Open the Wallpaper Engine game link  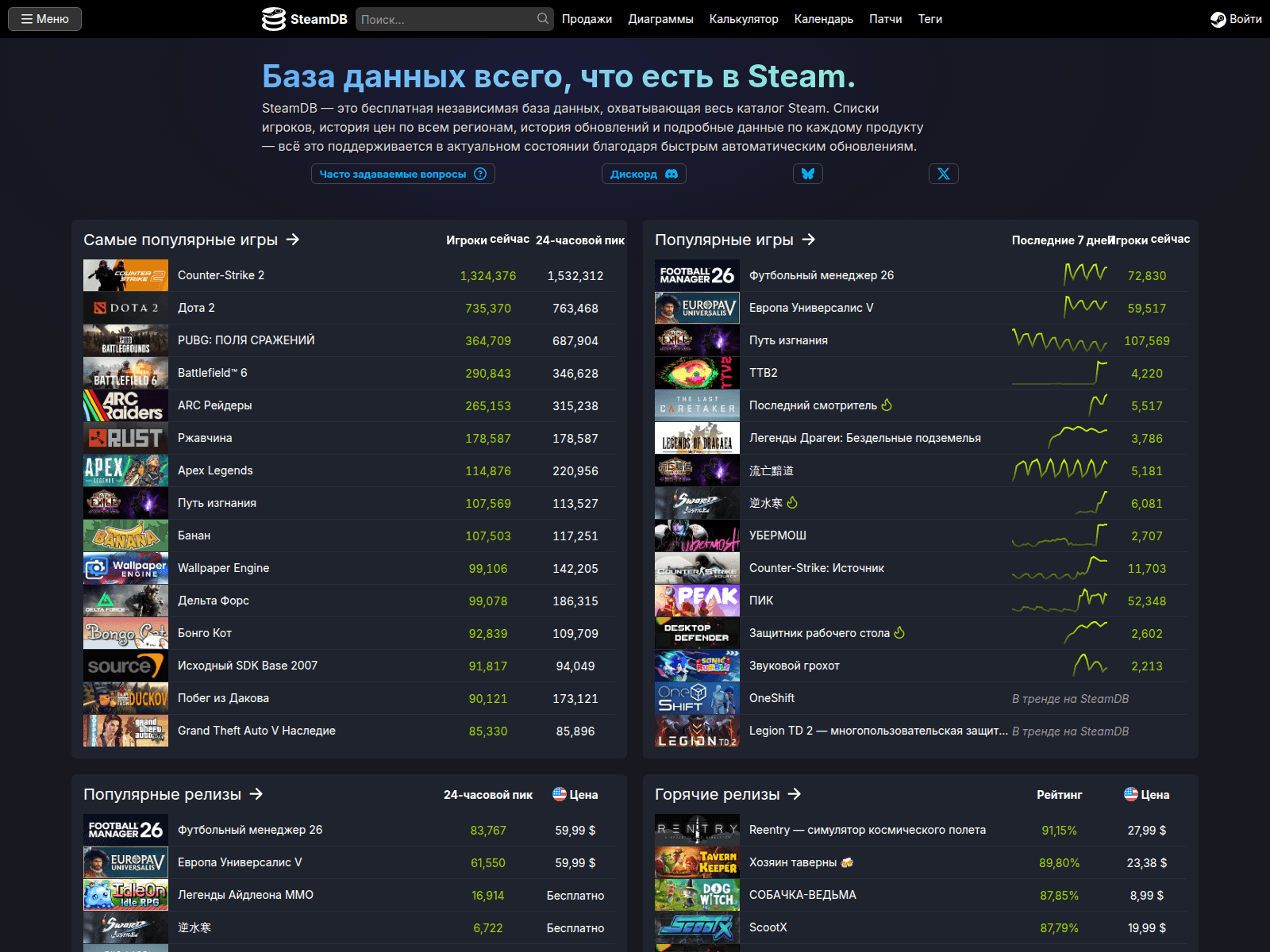tap(223, 568)
